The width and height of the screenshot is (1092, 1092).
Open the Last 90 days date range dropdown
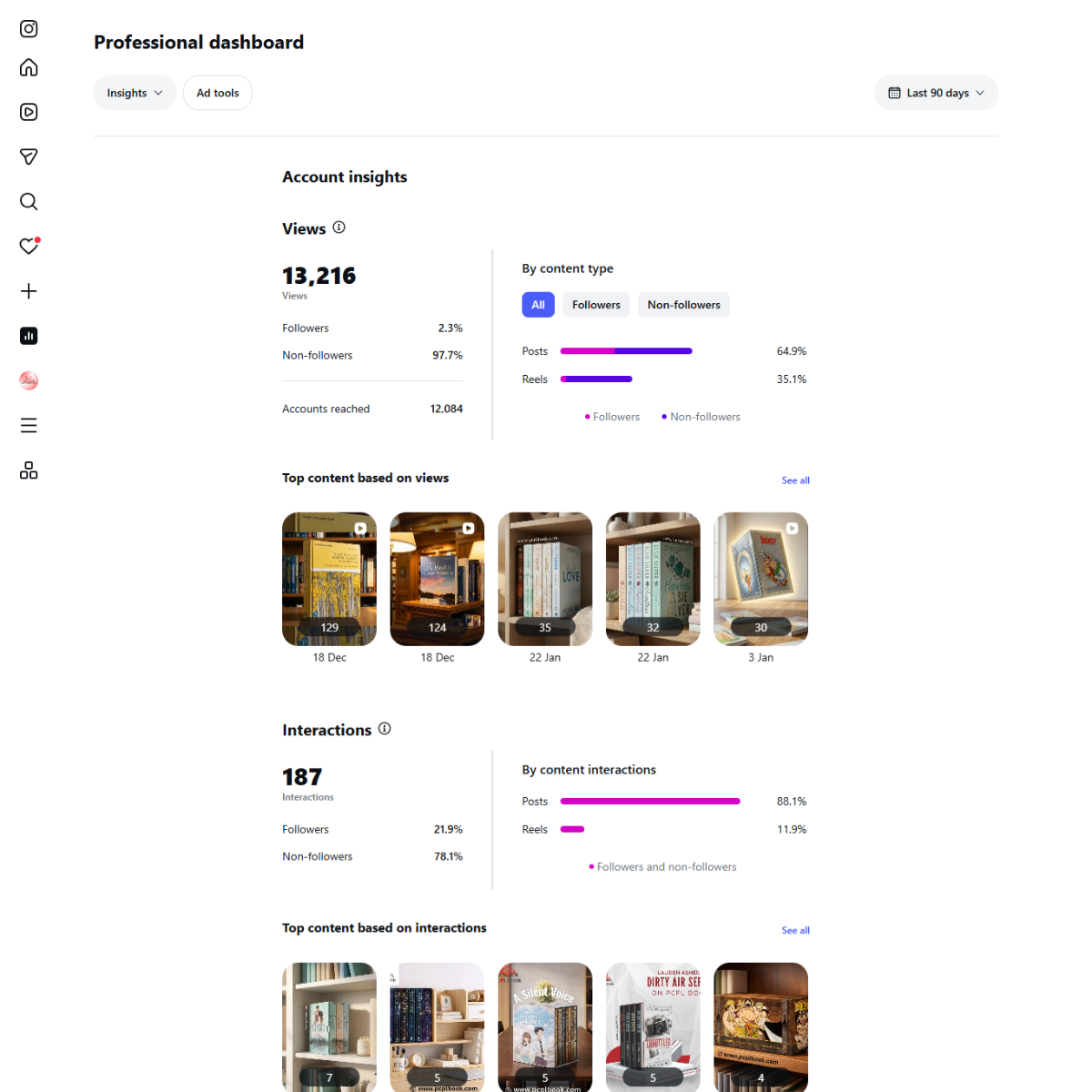(x=936, y=93)
